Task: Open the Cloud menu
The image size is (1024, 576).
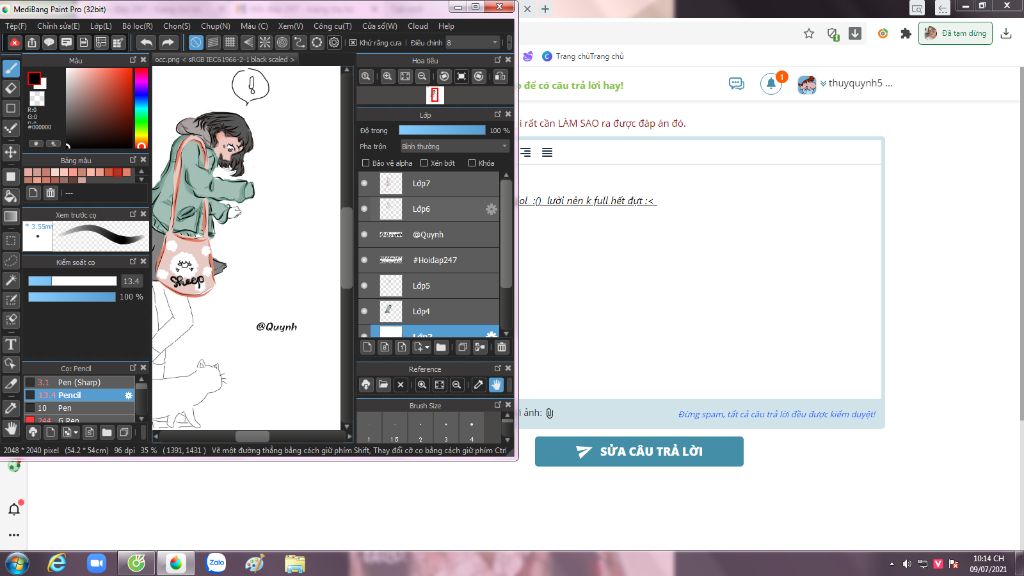Action: 418,26
